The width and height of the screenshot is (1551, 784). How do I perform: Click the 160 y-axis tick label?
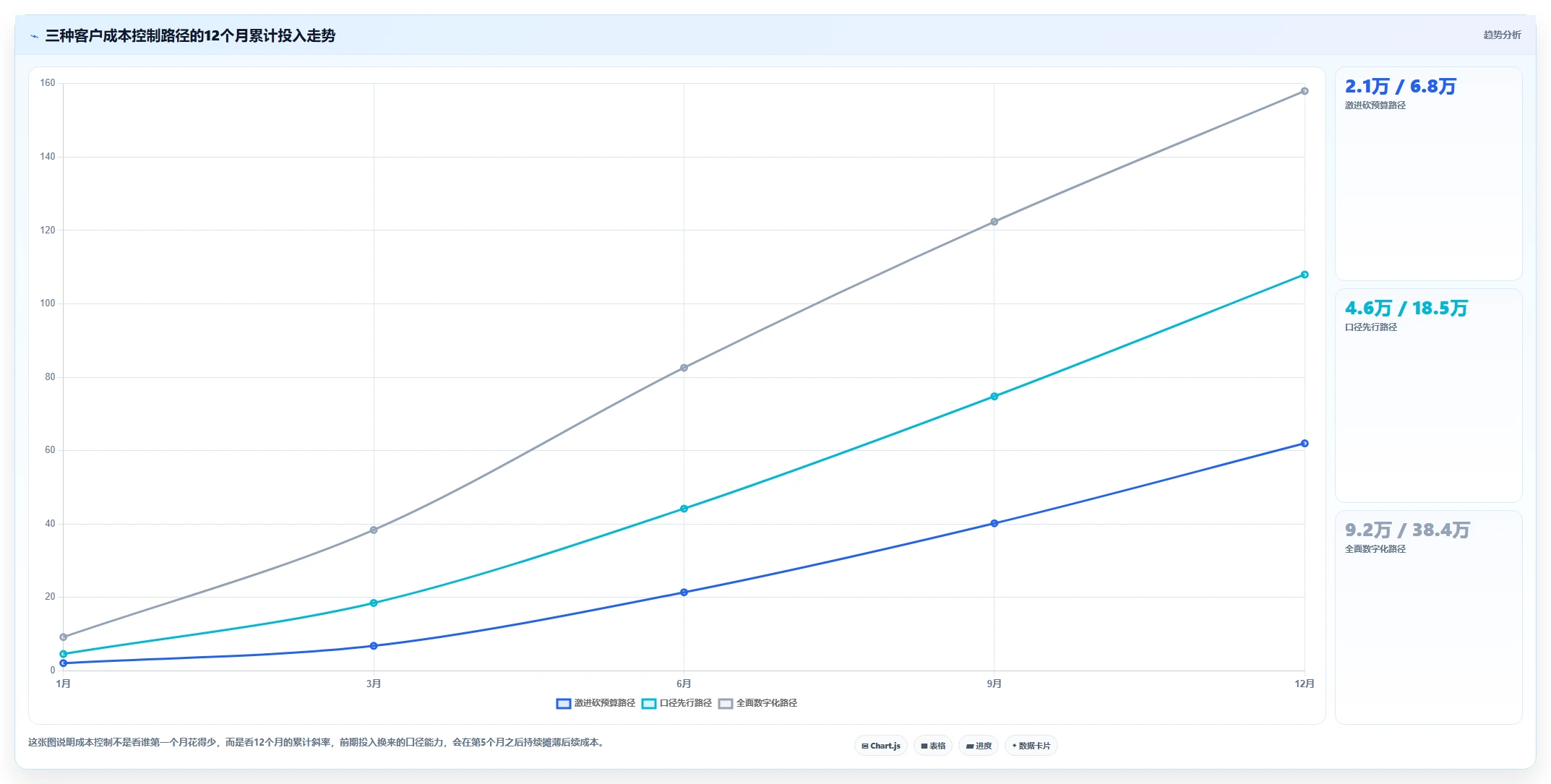point(48,83)
